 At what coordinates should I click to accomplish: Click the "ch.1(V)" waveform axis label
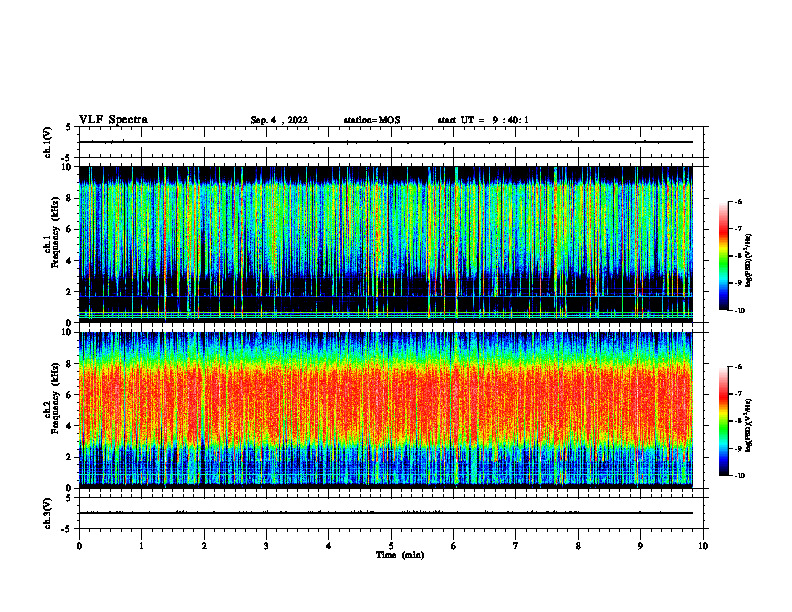click(x=47, y=142)
